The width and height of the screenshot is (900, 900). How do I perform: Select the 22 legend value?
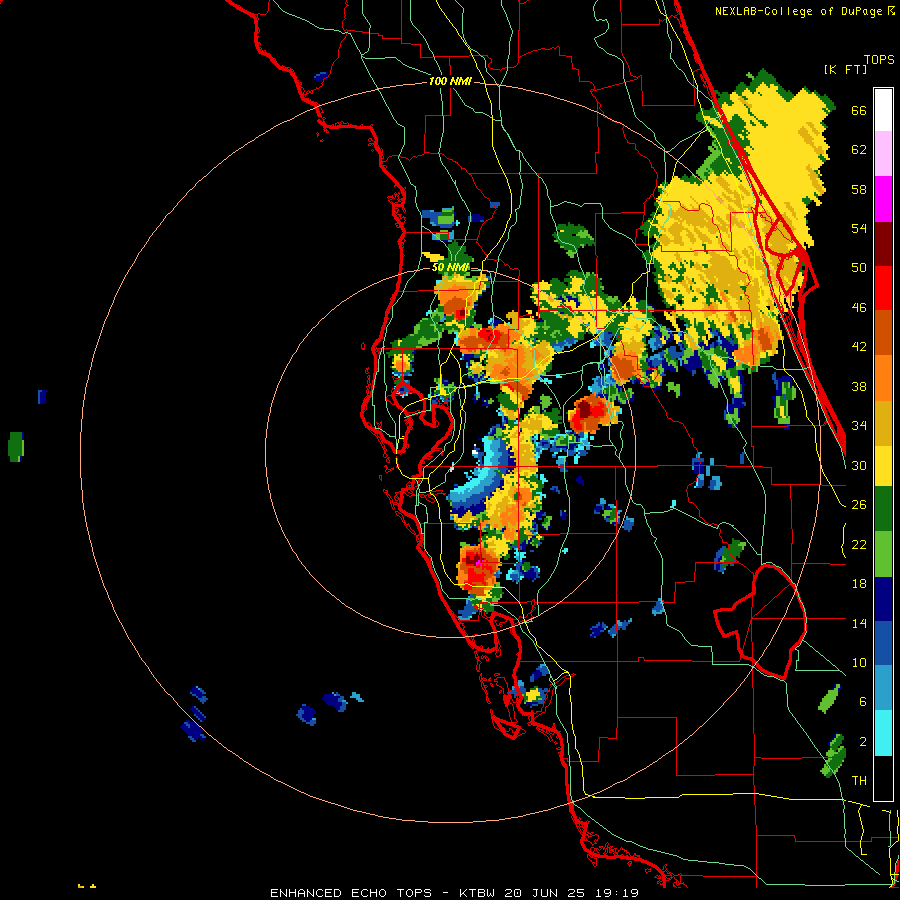(859, 544)
